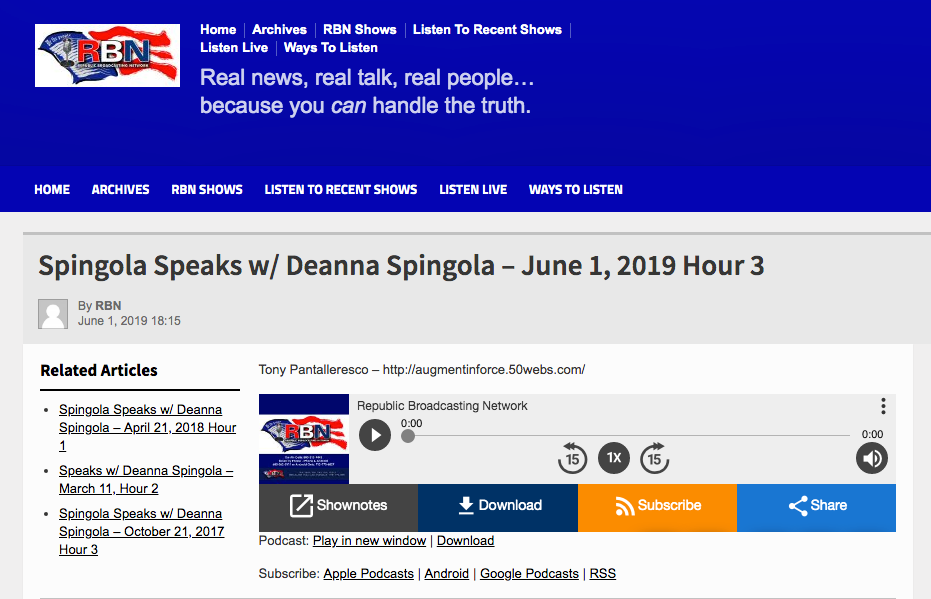This screenshot has width=931, height=599.
Task: Click Listen Live in top header links
Action: tap(234, 47)
